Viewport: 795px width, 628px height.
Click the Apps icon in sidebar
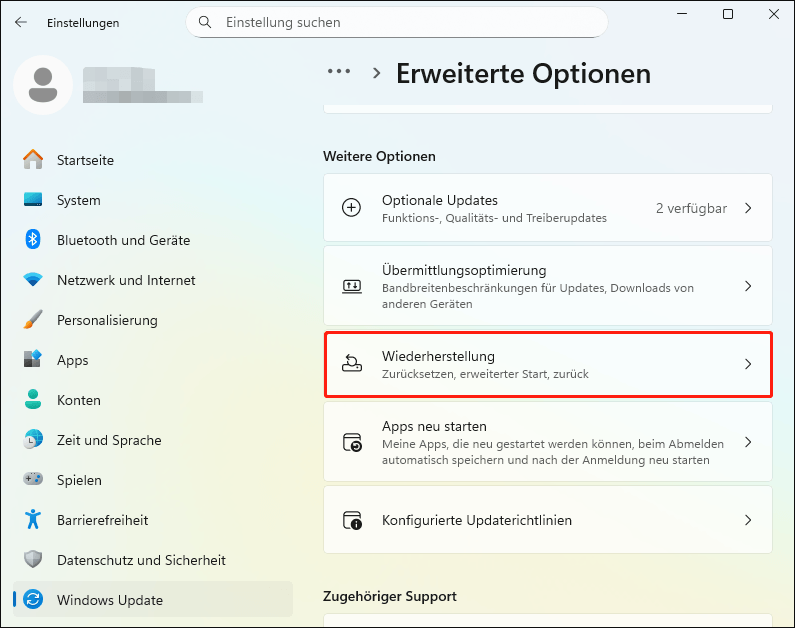click(x=33, y=359)
